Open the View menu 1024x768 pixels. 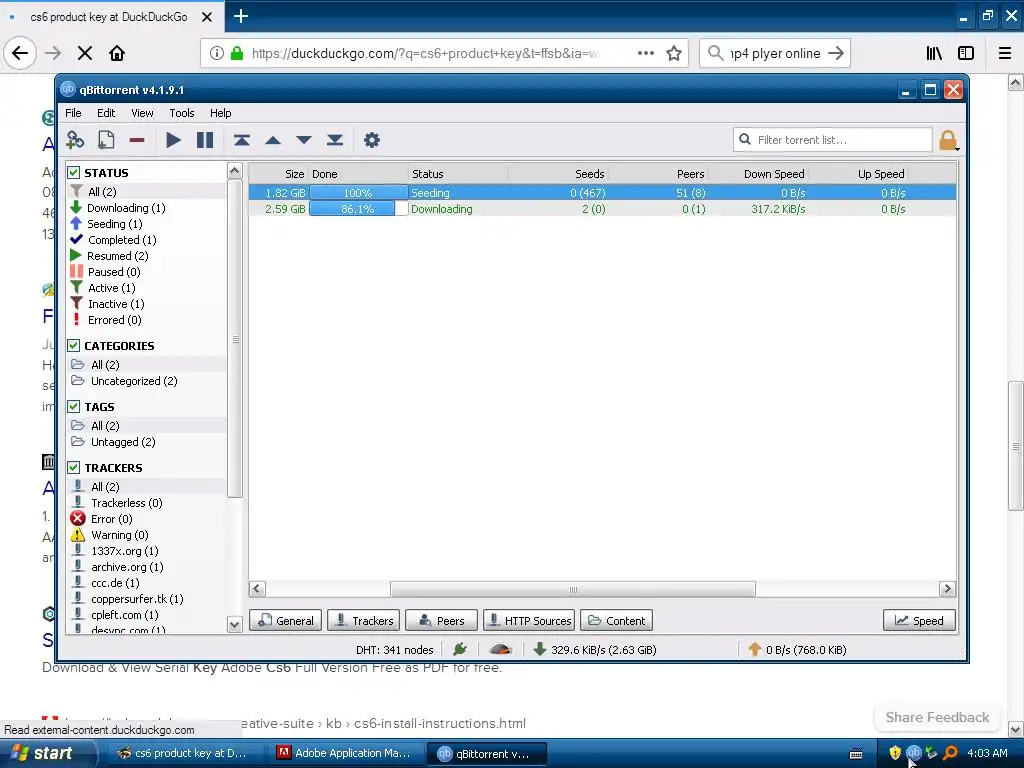click(142, 113)
